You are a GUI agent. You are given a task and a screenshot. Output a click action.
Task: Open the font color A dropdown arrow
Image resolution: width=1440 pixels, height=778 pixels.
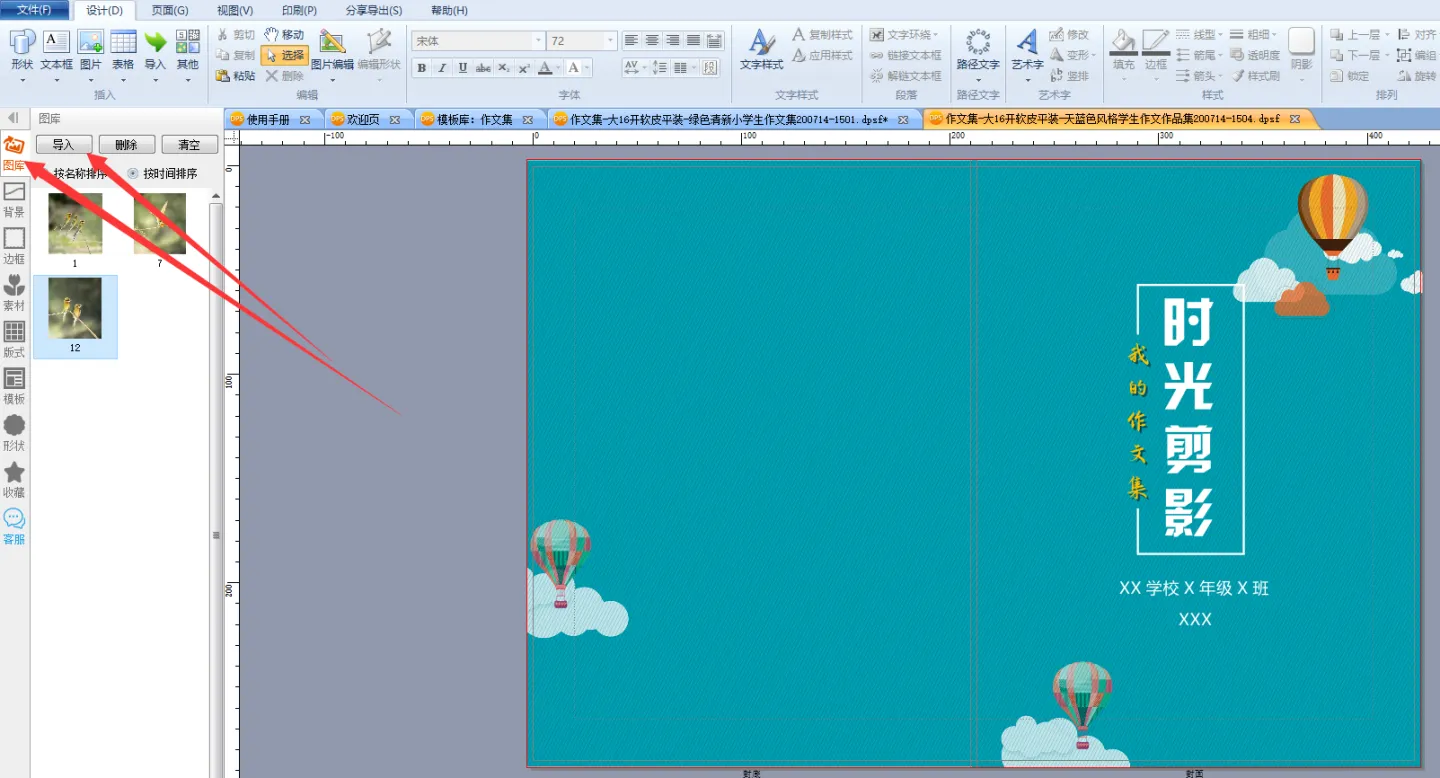[558, 68]
